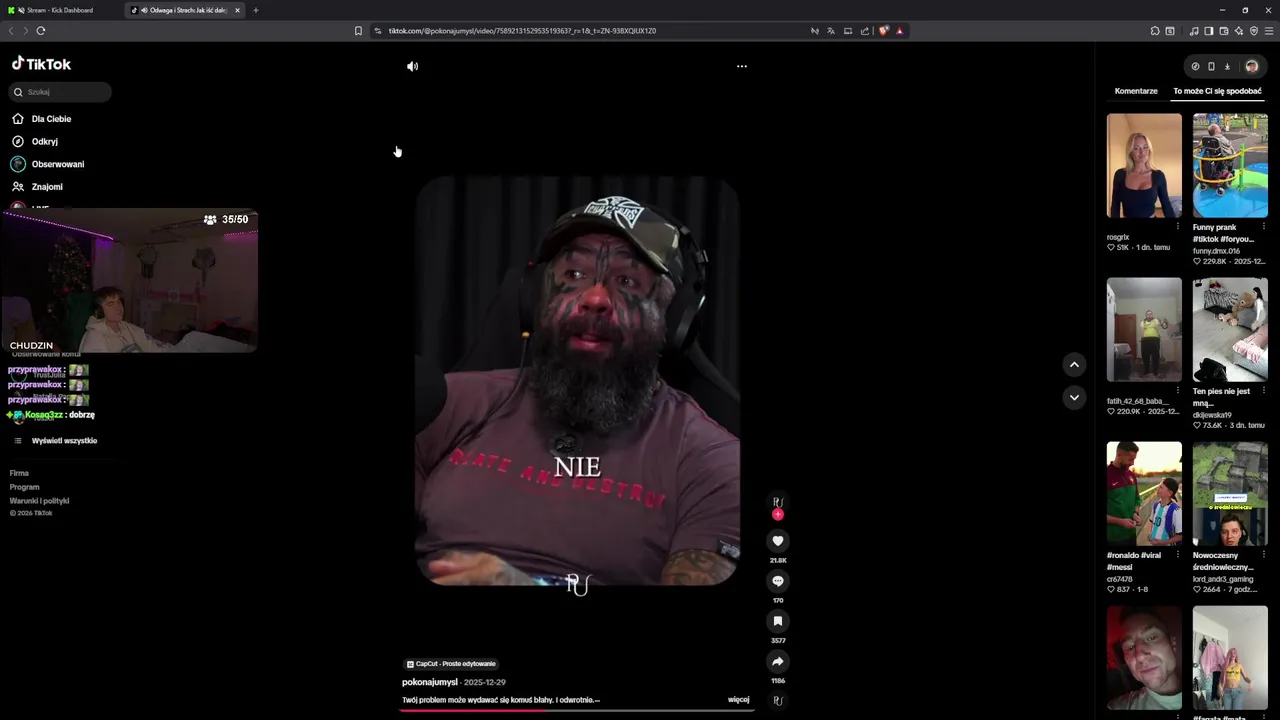
Task: Go to next video with down chevron
Action: coord(1074,397)
